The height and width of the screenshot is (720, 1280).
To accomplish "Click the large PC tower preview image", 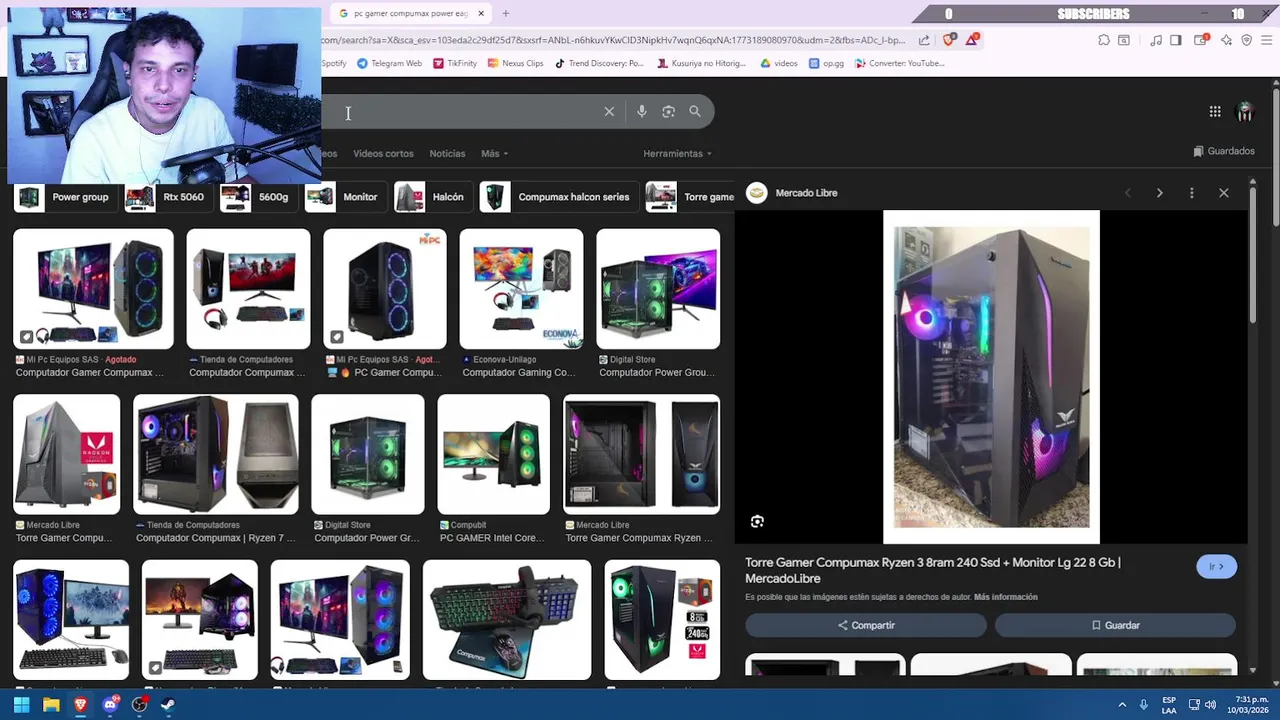I will 991,377.
